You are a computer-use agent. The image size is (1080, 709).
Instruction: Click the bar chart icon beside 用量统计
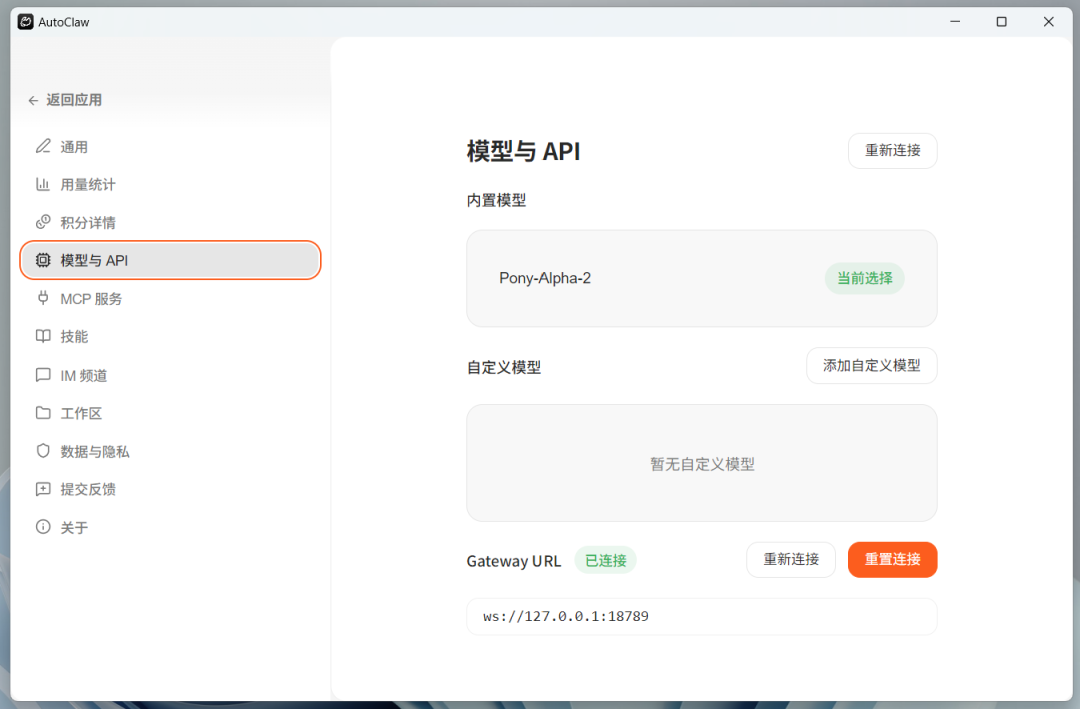[x=43, y=184]
